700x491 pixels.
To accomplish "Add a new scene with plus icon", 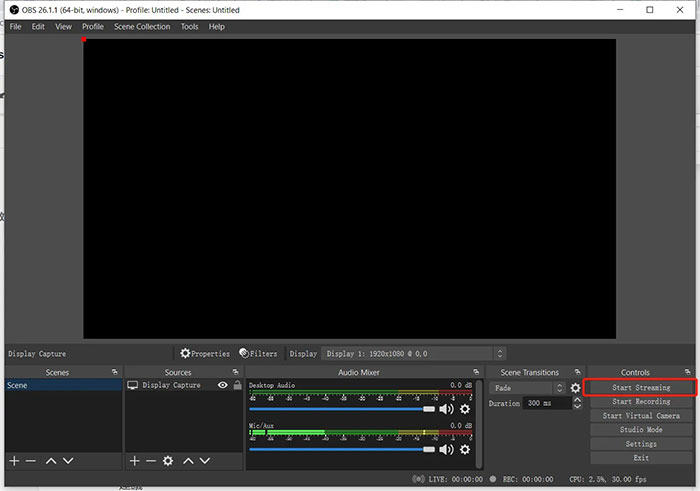I will click(x=14, y=460).
